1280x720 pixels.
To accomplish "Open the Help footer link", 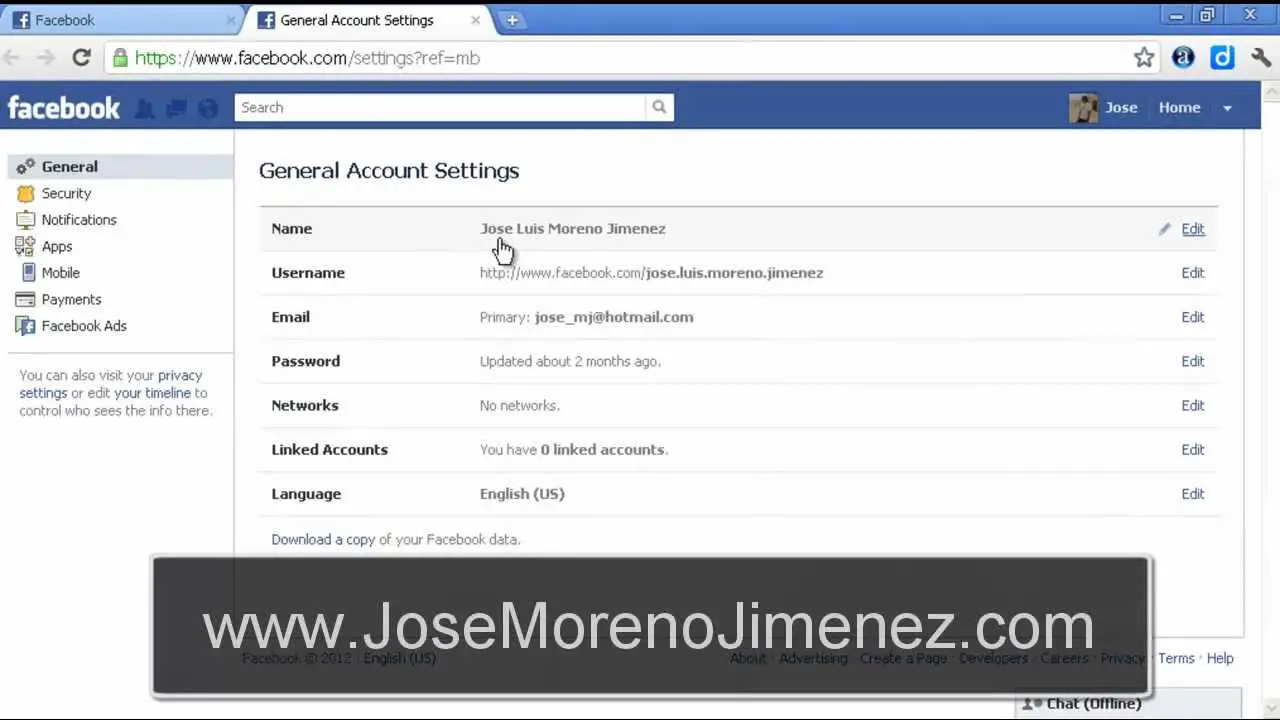I will click(1220, 658).
